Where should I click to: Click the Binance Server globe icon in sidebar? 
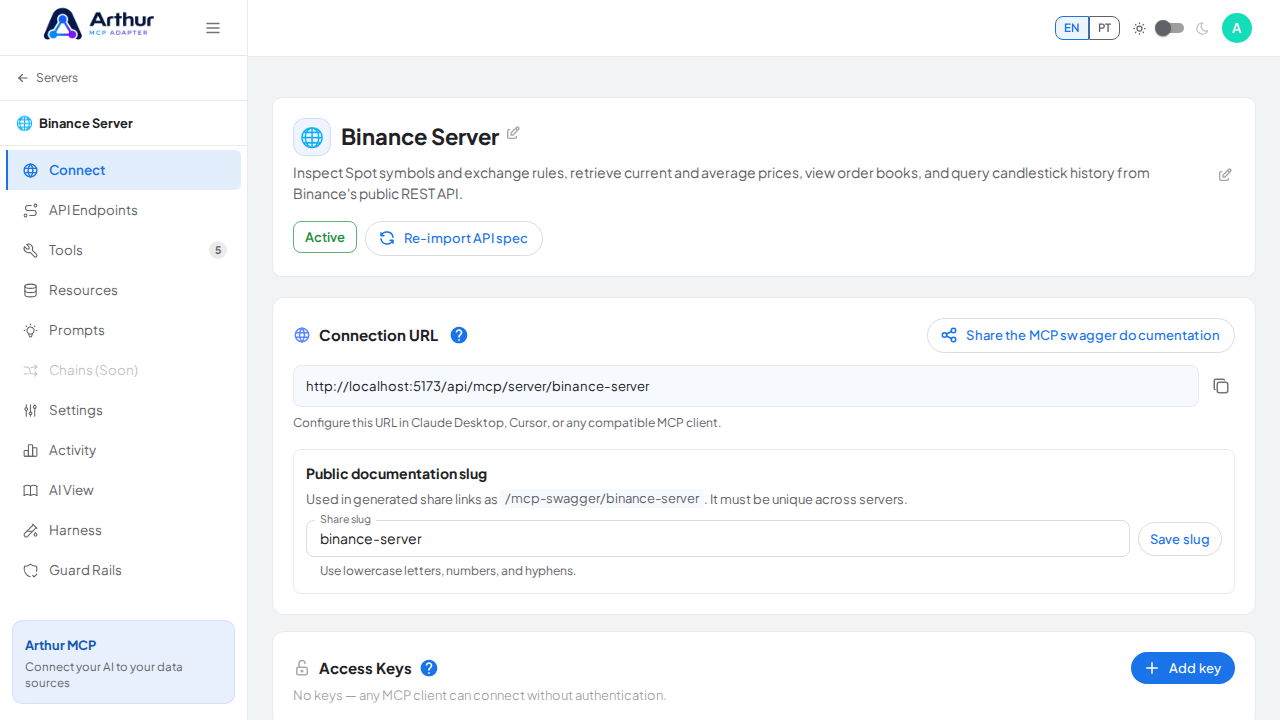[25, 124]
